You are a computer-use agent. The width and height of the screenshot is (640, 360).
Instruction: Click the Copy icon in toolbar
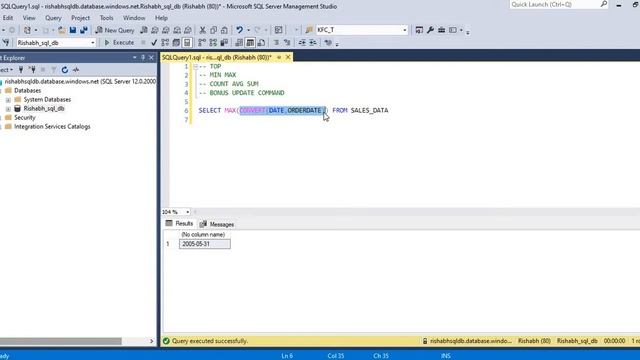coord(213,30)
